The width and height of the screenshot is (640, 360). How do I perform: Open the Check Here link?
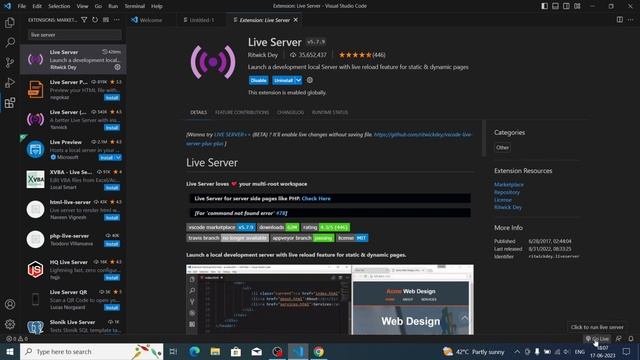click(x=316, y=198)
